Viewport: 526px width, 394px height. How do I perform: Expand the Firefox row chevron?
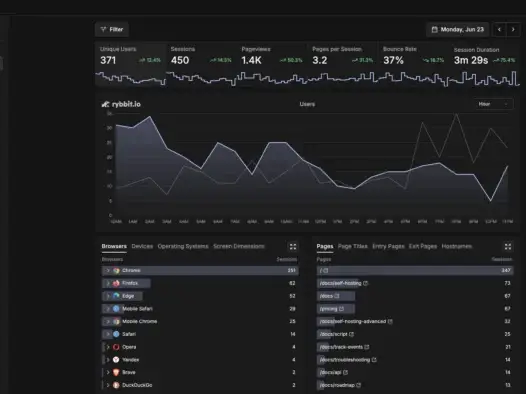[108, 283]
